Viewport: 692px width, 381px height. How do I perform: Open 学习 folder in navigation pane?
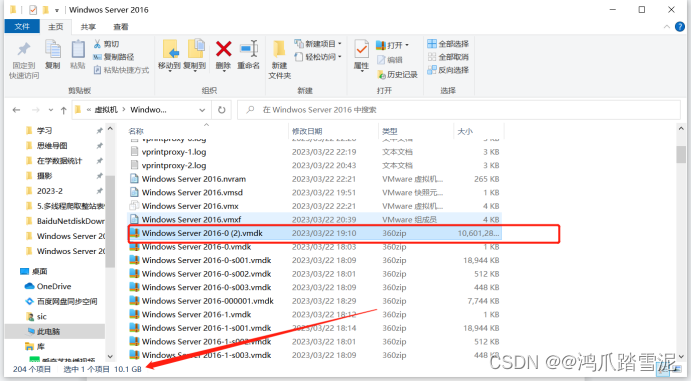(44, 131)
